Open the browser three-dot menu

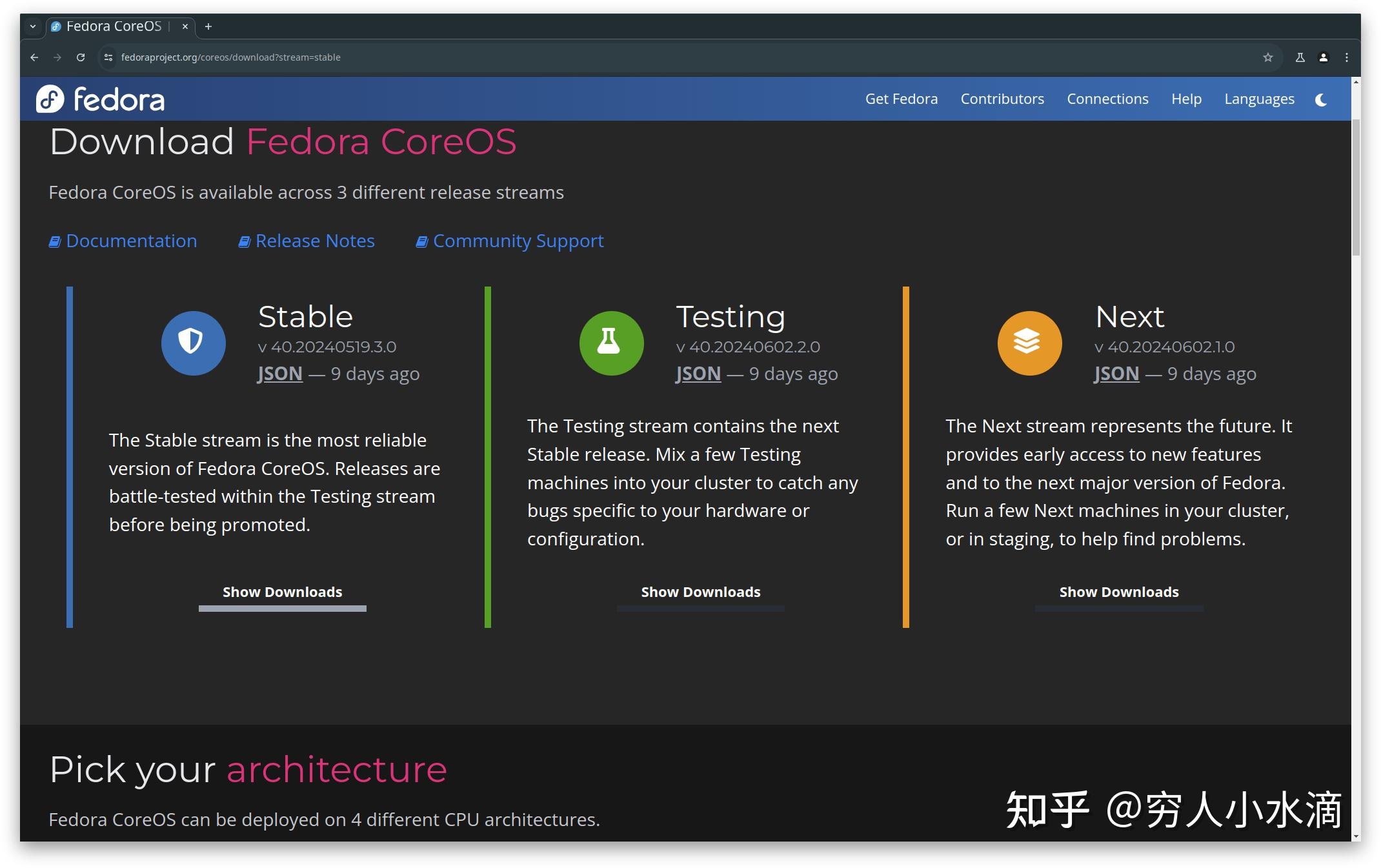(1347, 57)
